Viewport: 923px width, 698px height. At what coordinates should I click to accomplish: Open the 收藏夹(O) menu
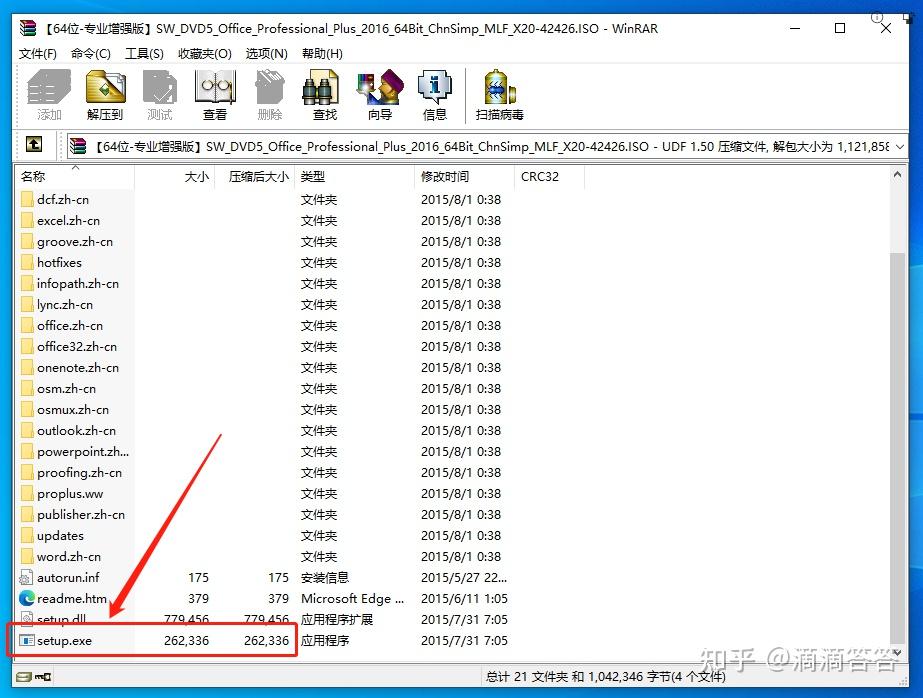[205, 54]
